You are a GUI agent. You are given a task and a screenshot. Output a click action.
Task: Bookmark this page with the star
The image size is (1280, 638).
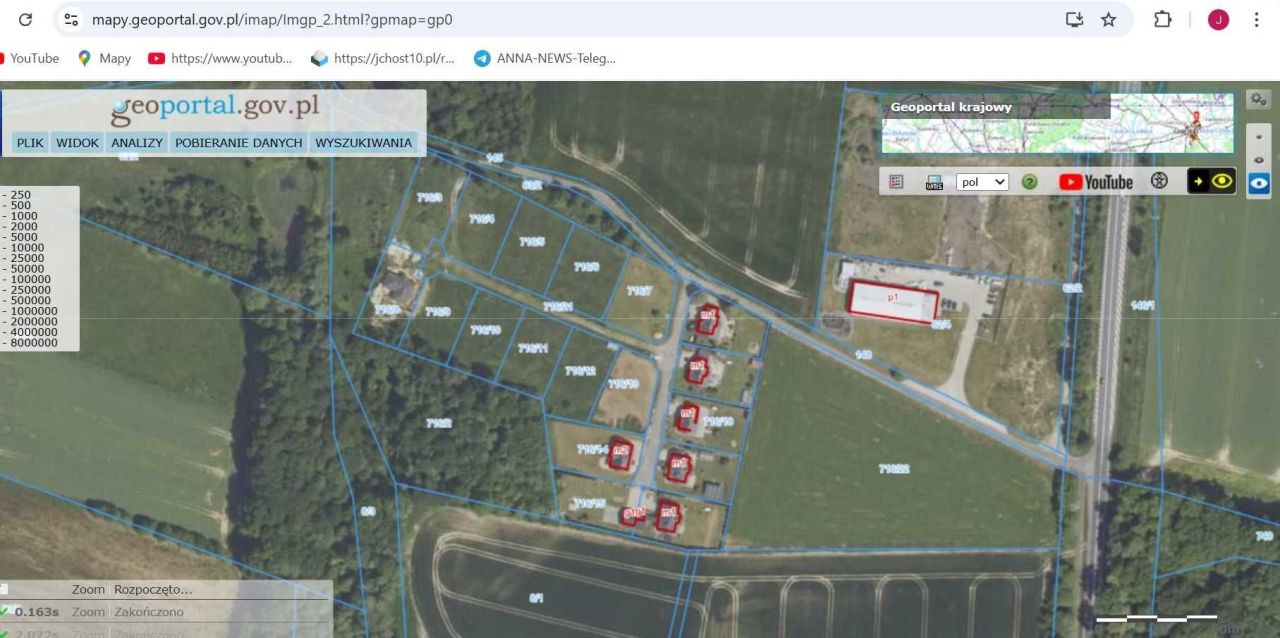tap(1108, 19)
